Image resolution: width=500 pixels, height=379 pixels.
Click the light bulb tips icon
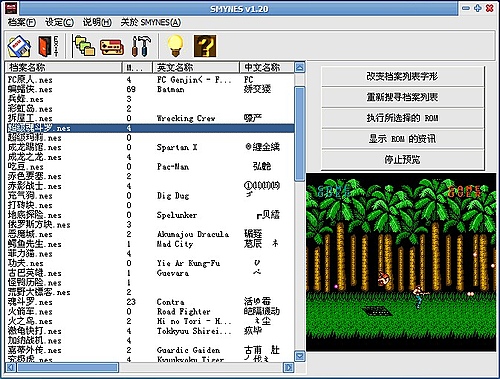coord(175,46)
